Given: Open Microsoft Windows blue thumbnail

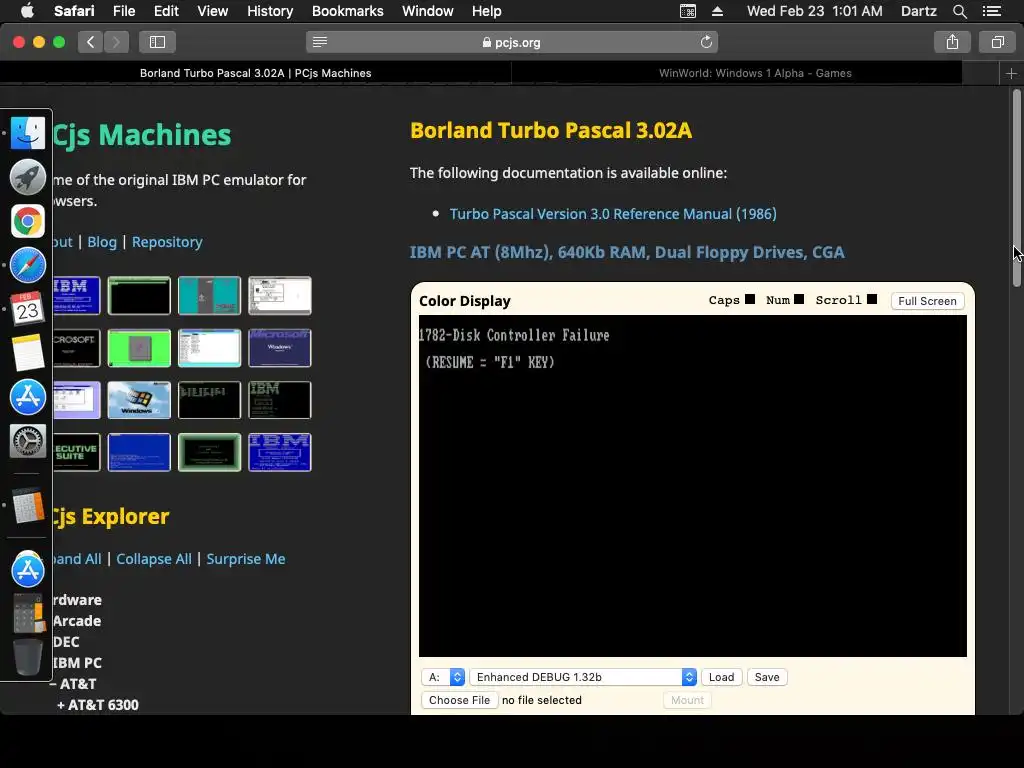Looking at the screenshot, I should tap(280, 348).
